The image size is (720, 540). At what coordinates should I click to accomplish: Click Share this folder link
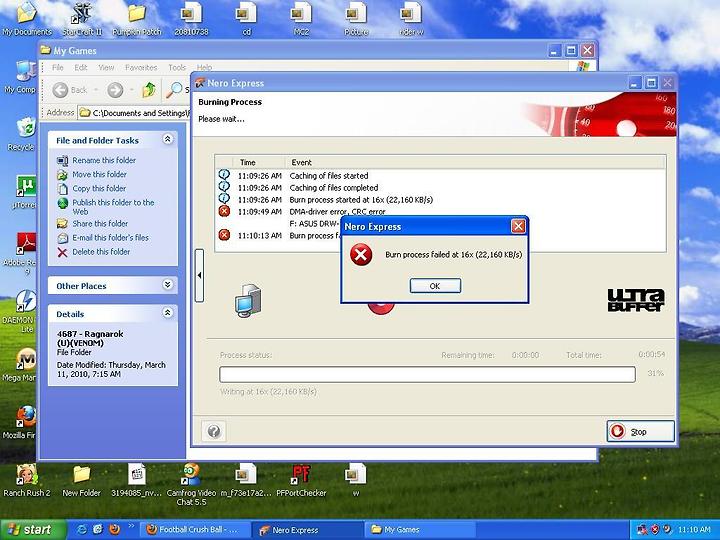(100, 224)
